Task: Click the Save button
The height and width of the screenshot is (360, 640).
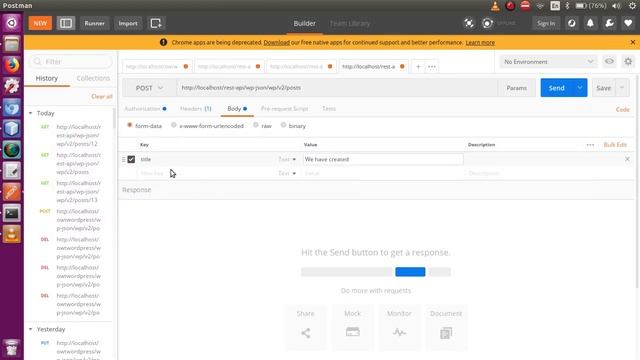Action: tap(603, 88)
